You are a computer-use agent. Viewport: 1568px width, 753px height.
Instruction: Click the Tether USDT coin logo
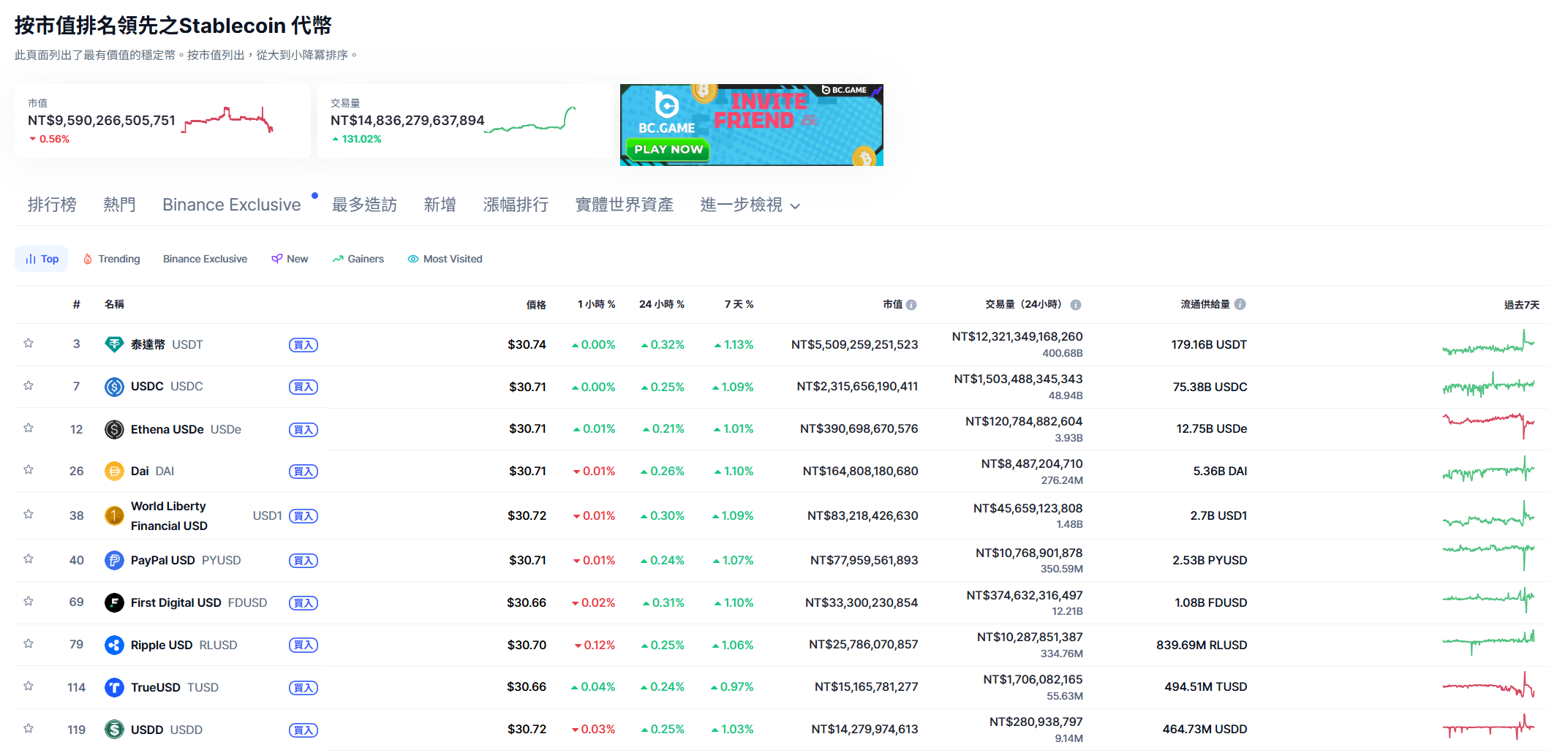(114, 344)
